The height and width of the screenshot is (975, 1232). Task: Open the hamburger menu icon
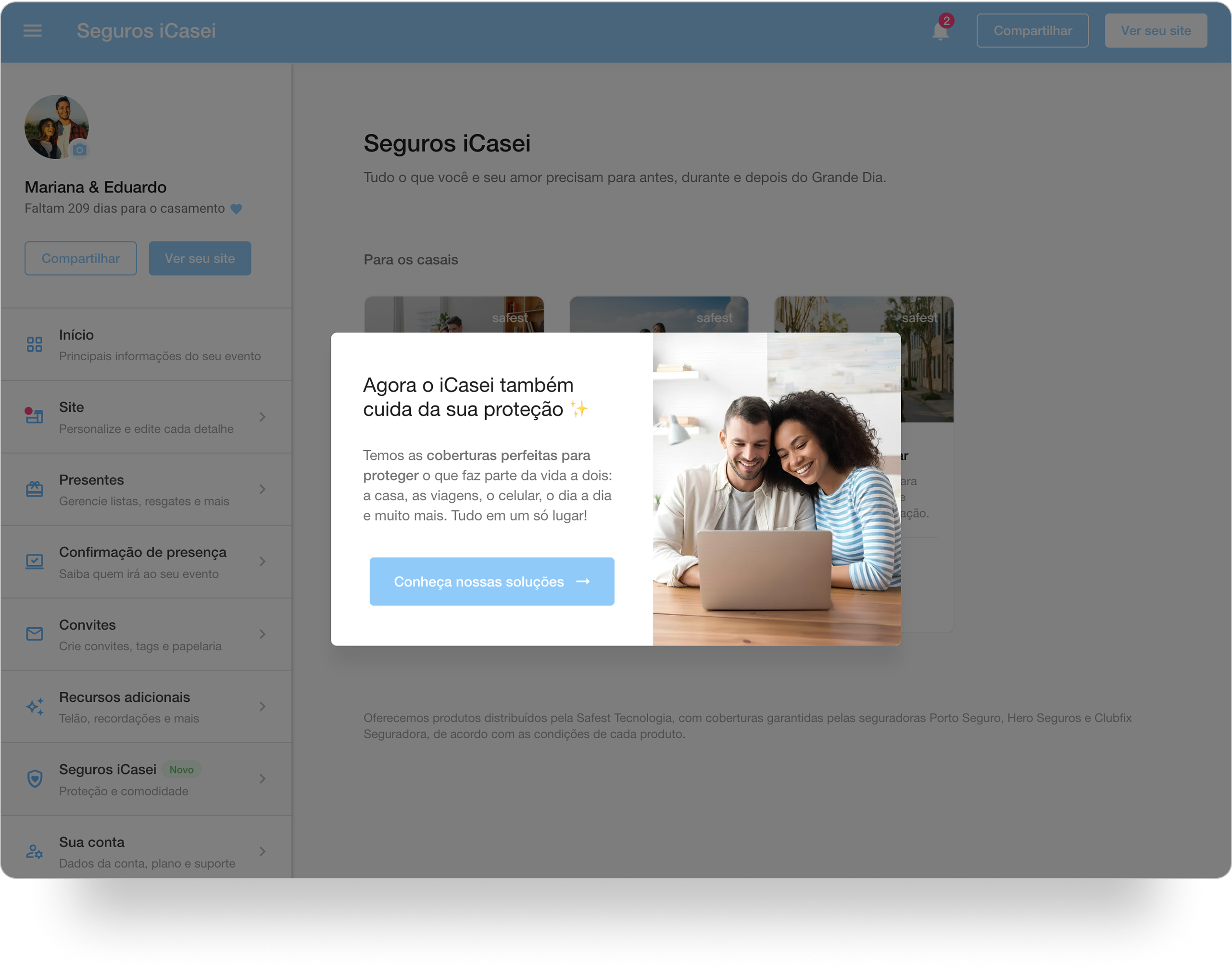click(x=33, y=30)
